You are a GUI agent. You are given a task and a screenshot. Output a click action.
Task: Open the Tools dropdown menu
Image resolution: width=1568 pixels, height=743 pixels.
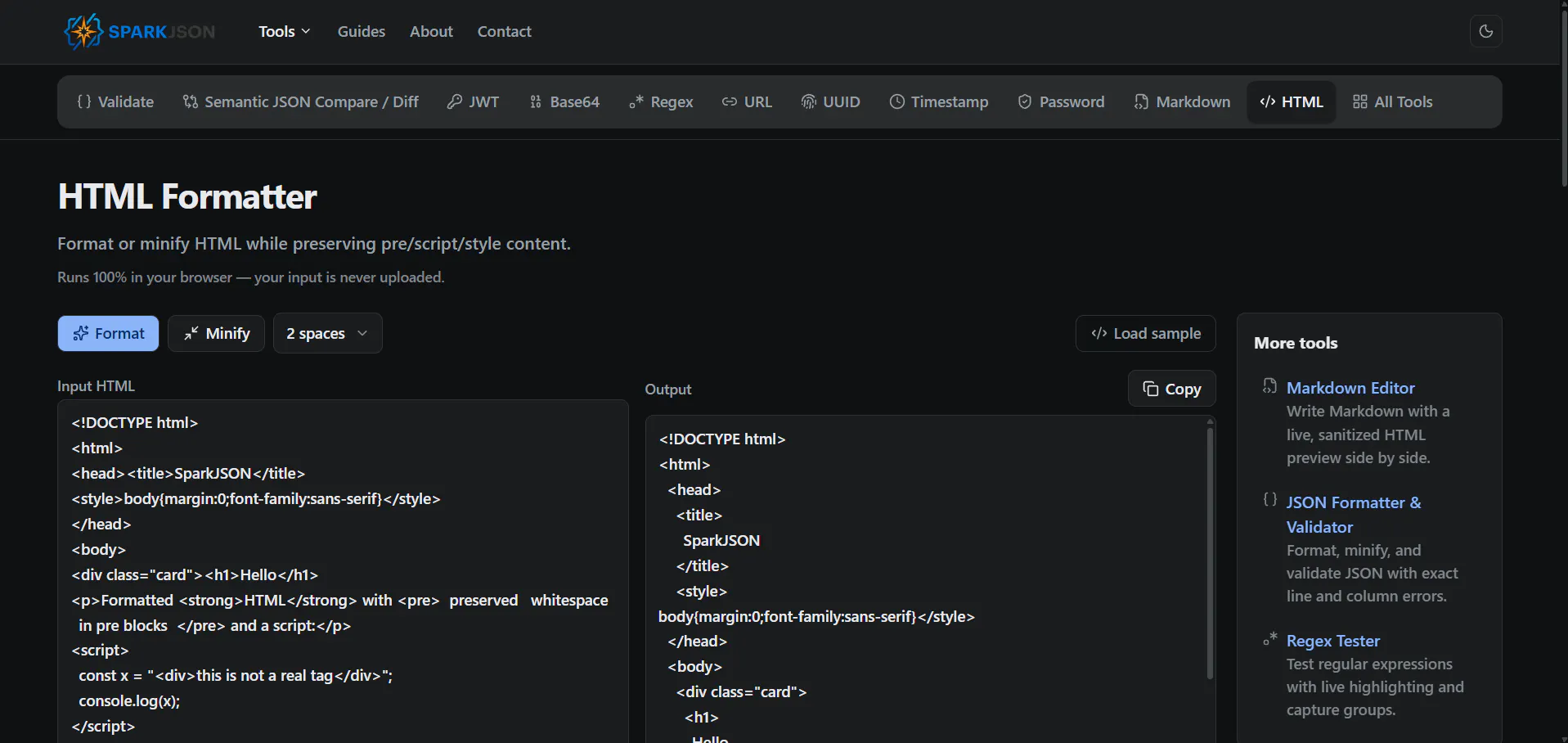tap(284, 31)
